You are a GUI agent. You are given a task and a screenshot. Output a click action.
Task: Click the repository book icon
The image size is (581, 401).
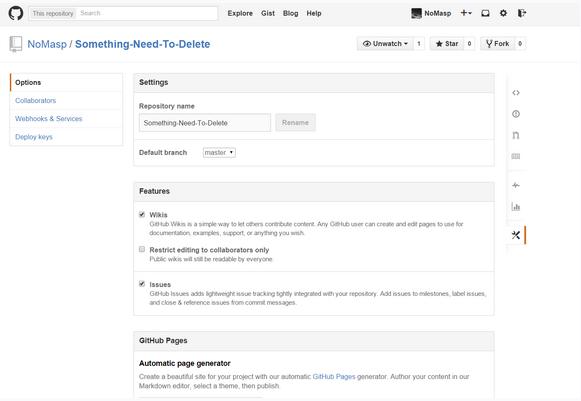[16, 44]
